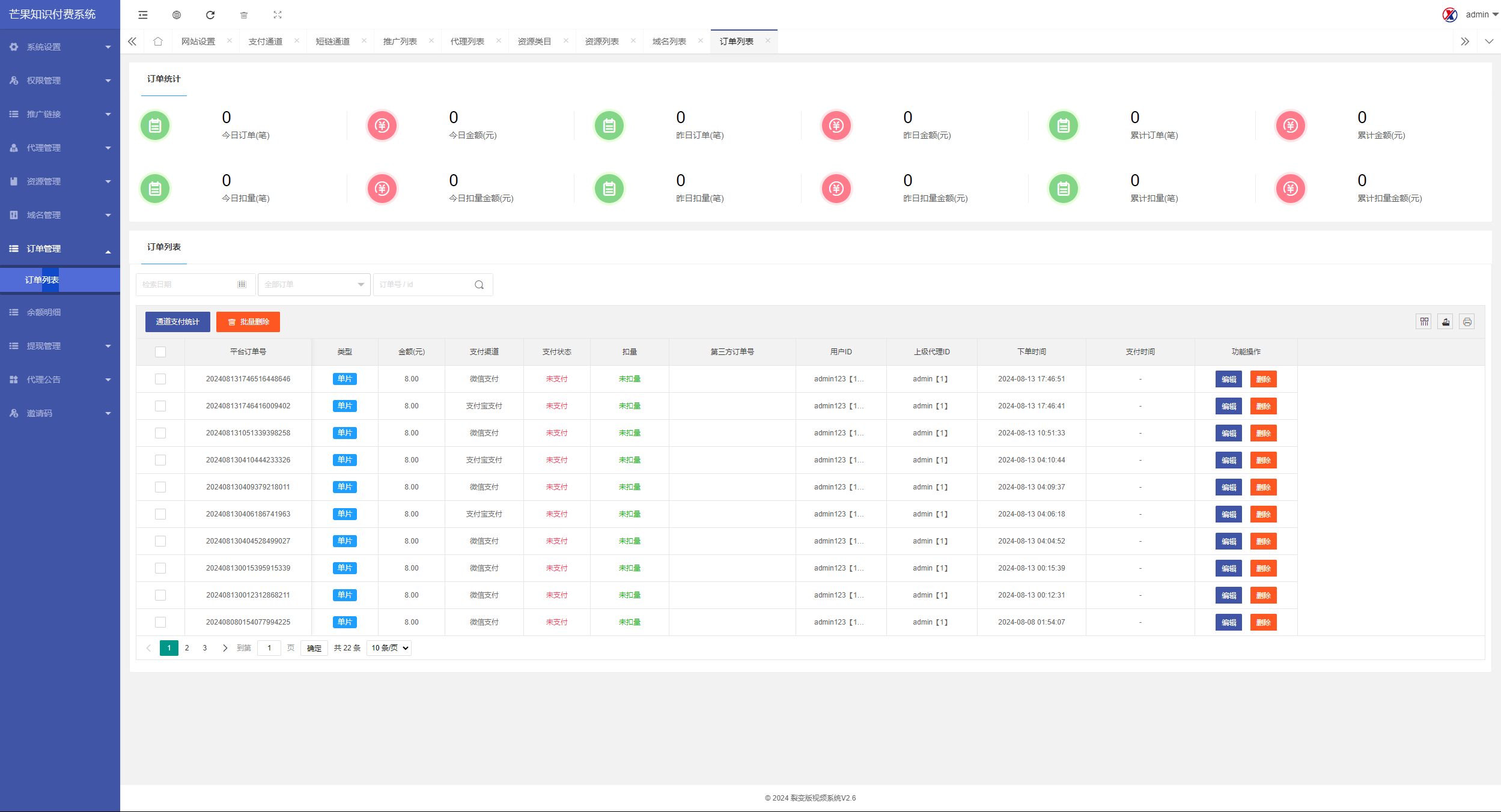The width and height of the screenshot is (1501, 812).
Task: Open the calendar date picker icon
Action: tap(242, 285)
